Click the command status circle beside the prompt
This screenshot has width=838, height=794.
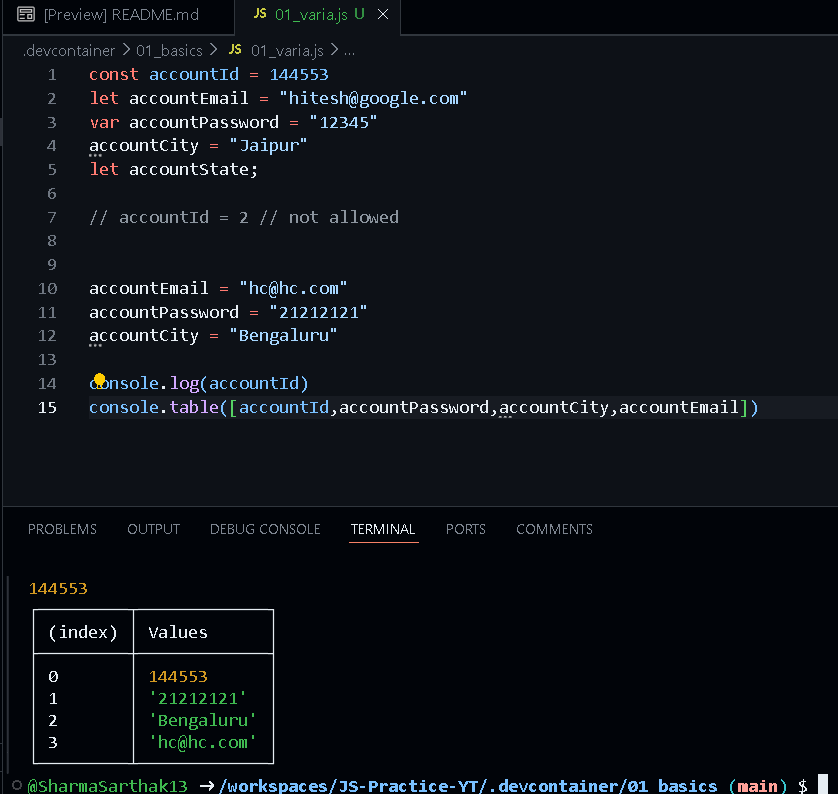pos(17,785)
